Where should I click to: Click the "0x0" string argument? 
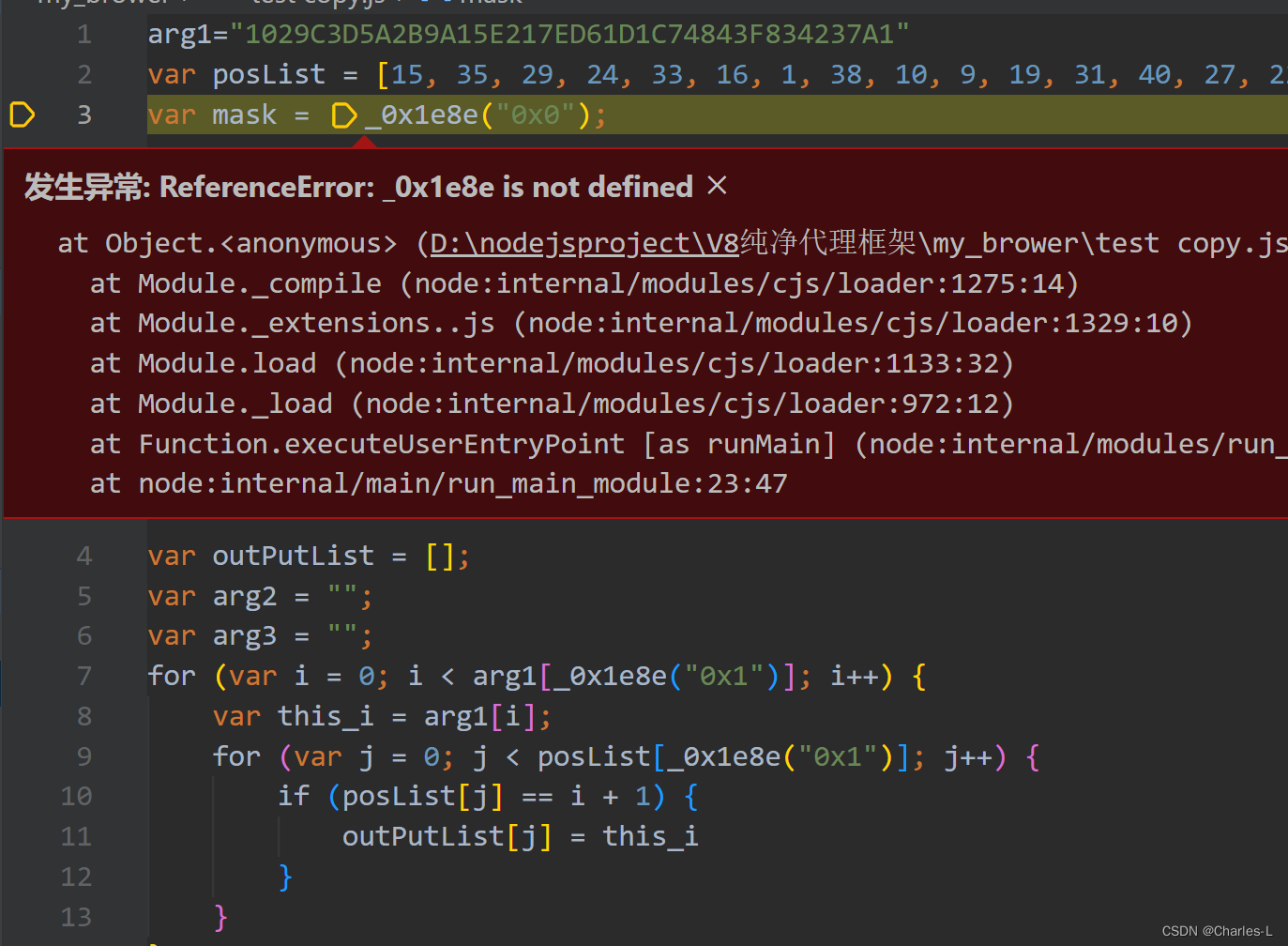coord(535,114)
